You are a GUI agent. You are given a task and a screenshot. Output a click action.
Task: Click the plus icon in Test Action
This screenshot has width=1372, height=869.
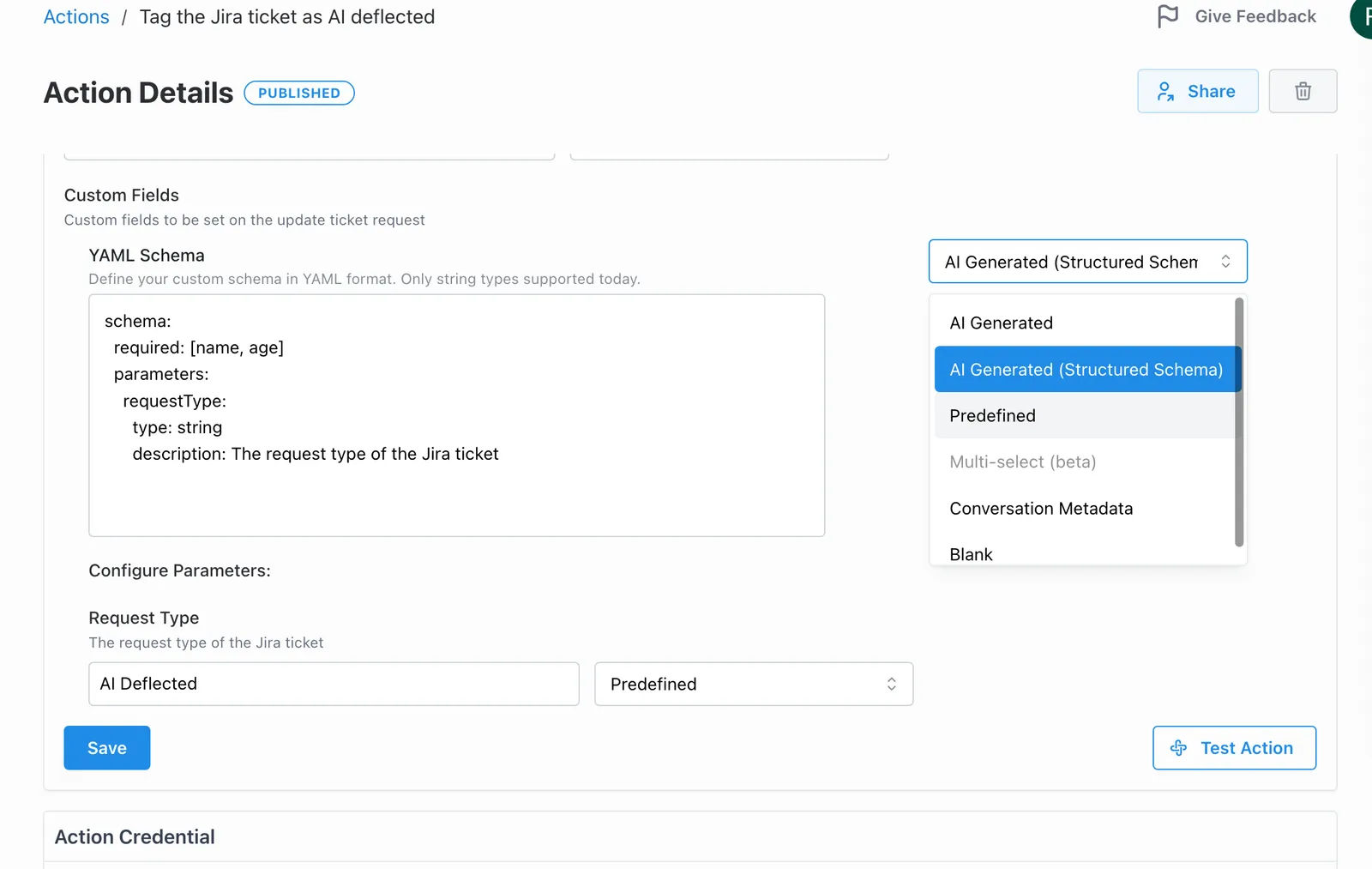coord(1179,748)
